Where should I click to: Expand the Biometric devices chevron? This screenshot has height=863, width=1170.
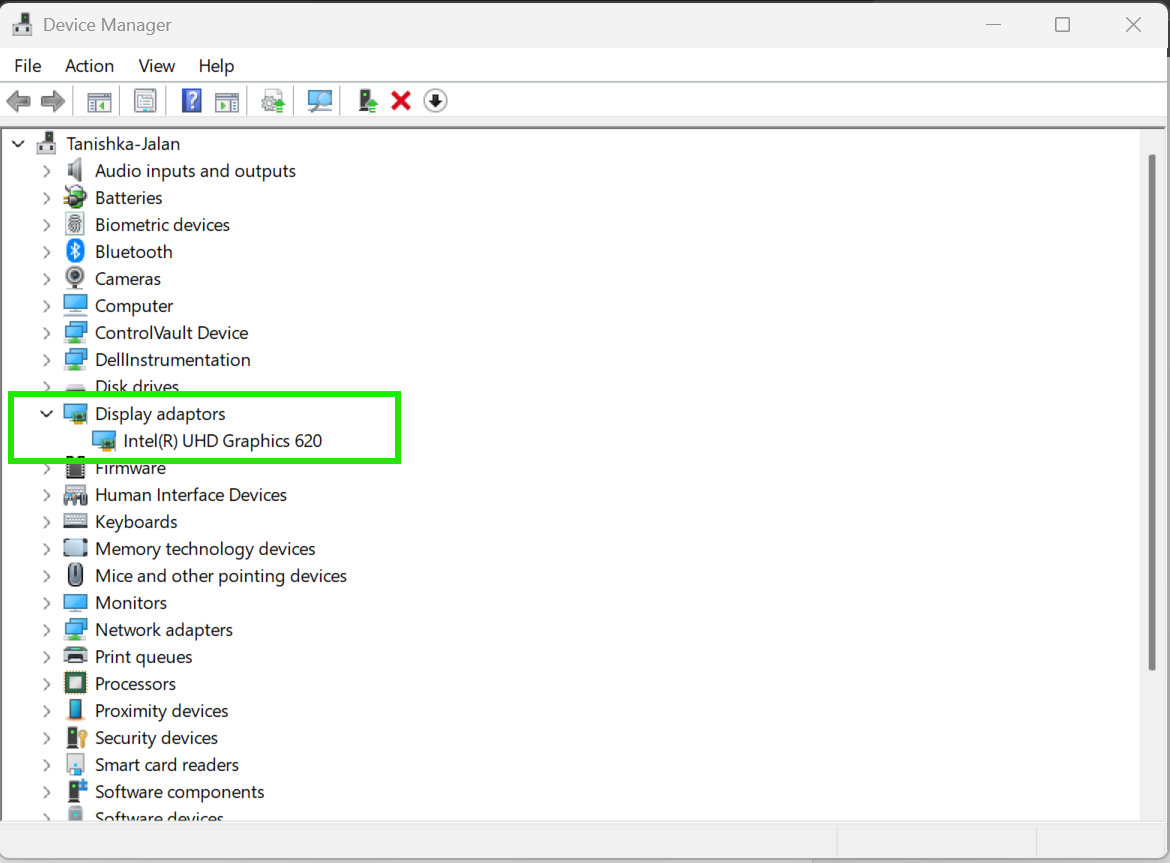pyautogui.click(x=46, y=225)
